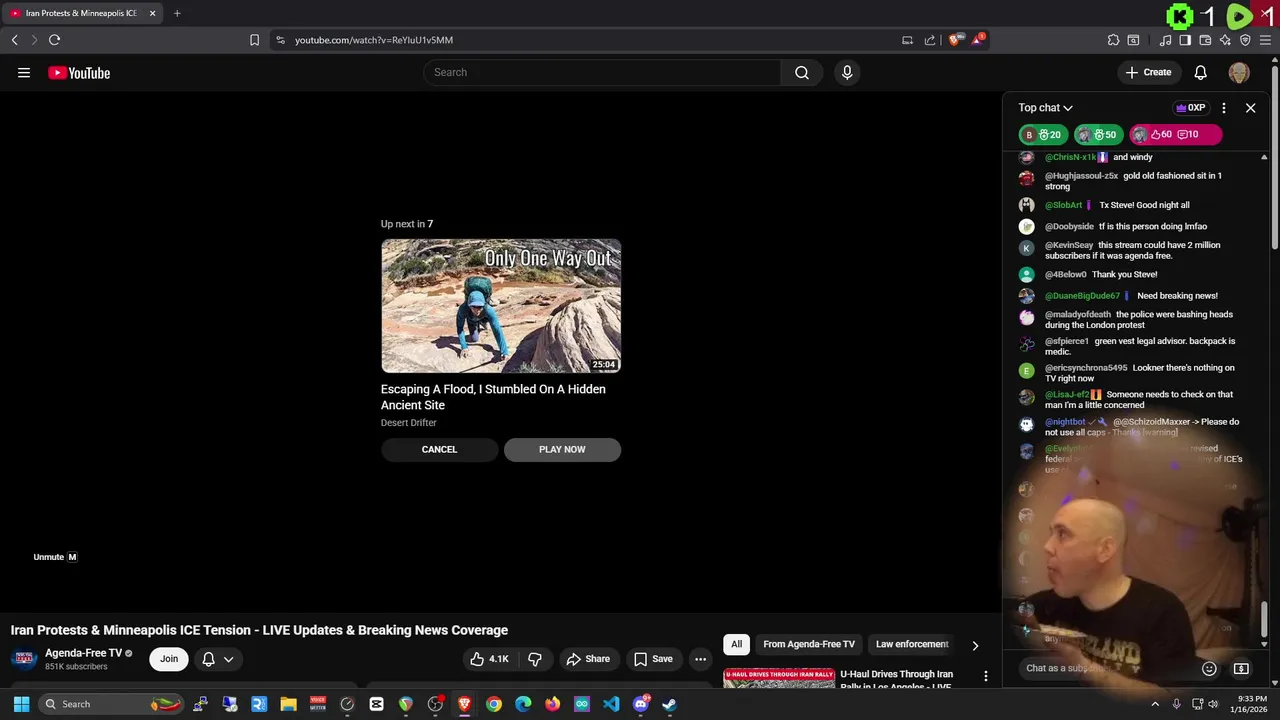
Task: Open Brave Shields lion icon
Action: (954, 40)
